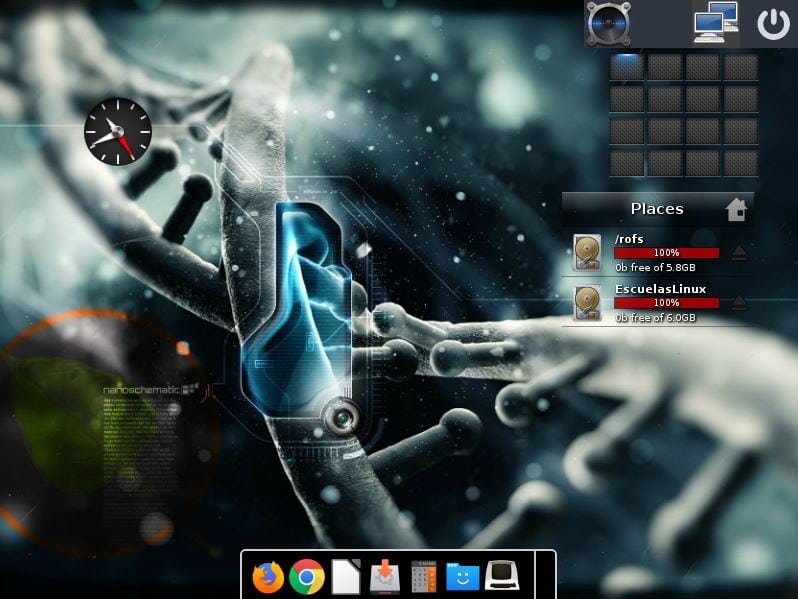Viewport: 798px width, 599px height.
Task: Open the power button system menu
Action: (x=773, y=24)
